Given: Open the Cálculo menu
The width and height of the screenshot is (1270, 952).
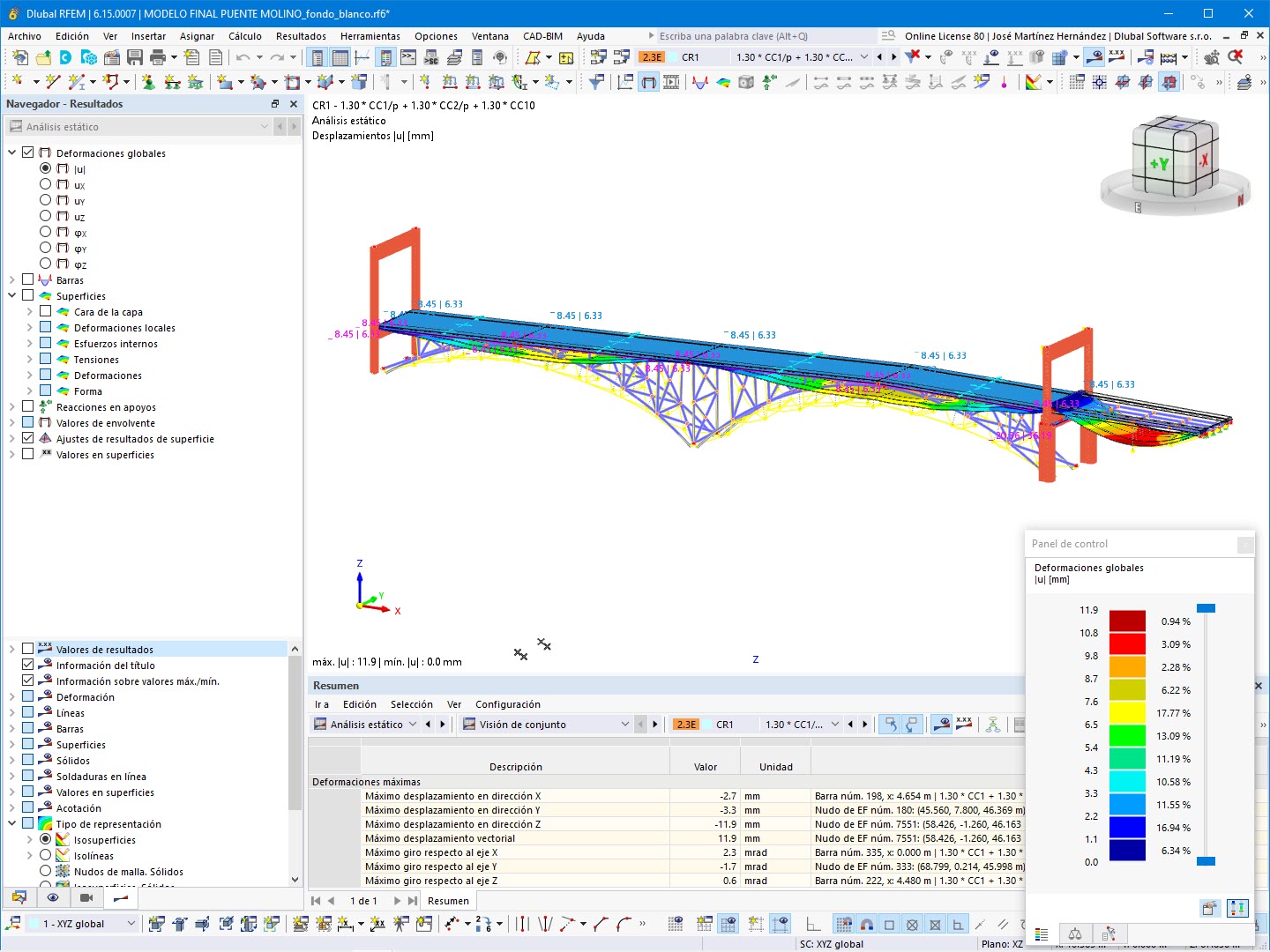Looking at the screenshot, I should tap(245, 36).
